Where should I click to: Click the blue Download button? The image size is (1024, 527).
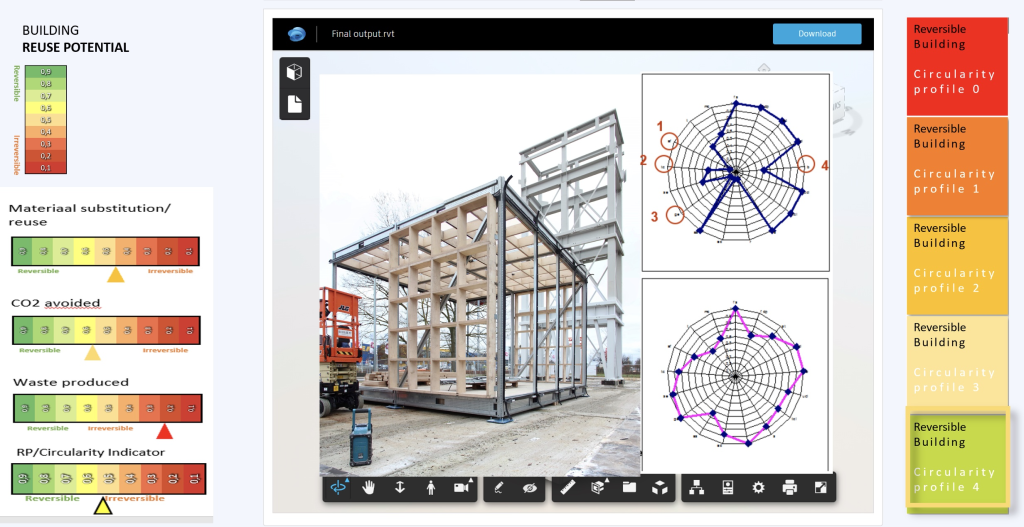[x=816, y=34]
